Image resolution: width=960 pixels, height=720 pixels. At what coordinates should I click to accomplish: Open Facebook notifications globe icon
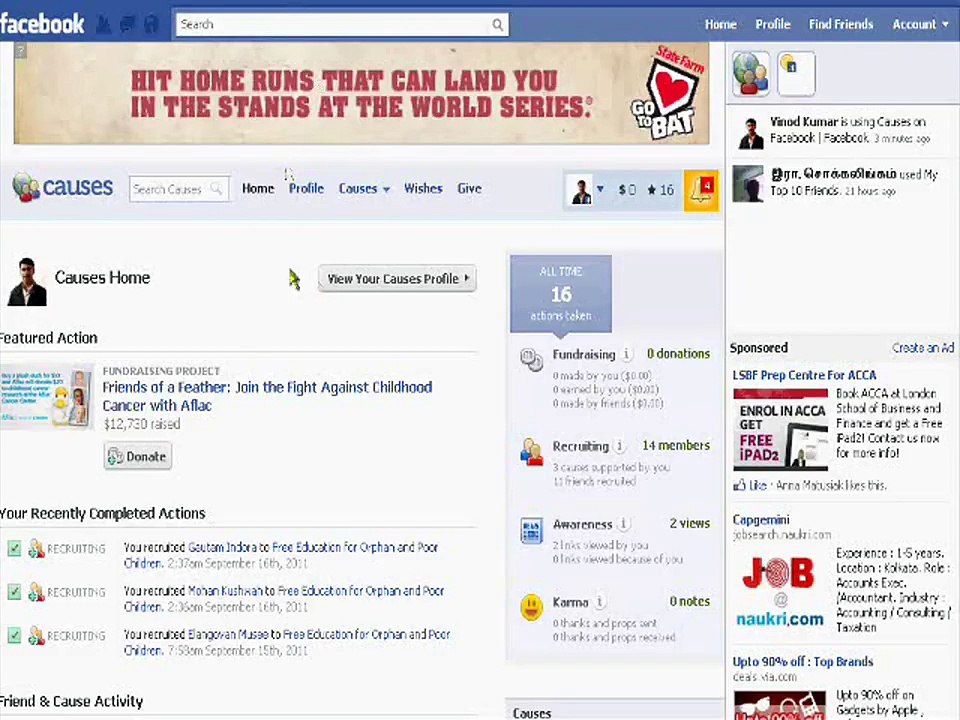(151, 24)
